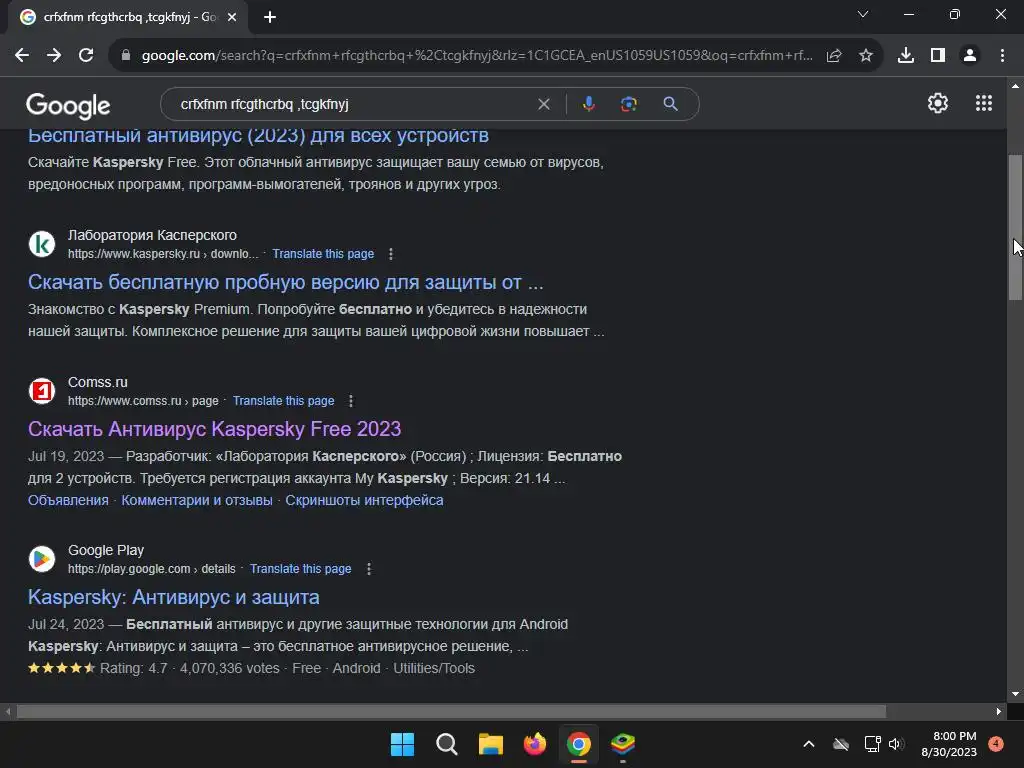Click the horizontal scrollbar thumb

coord(451,711)
